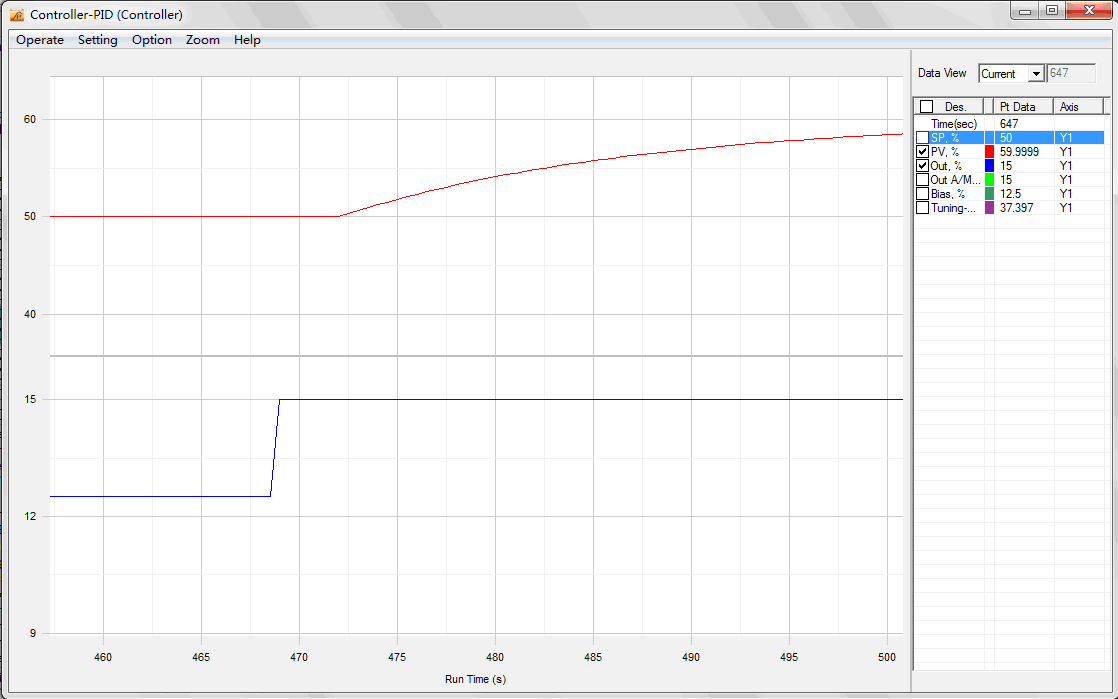This screenshot has height=699, width=1118.
Task: Close the Controller-PID window
Action: coord(1089,11)
